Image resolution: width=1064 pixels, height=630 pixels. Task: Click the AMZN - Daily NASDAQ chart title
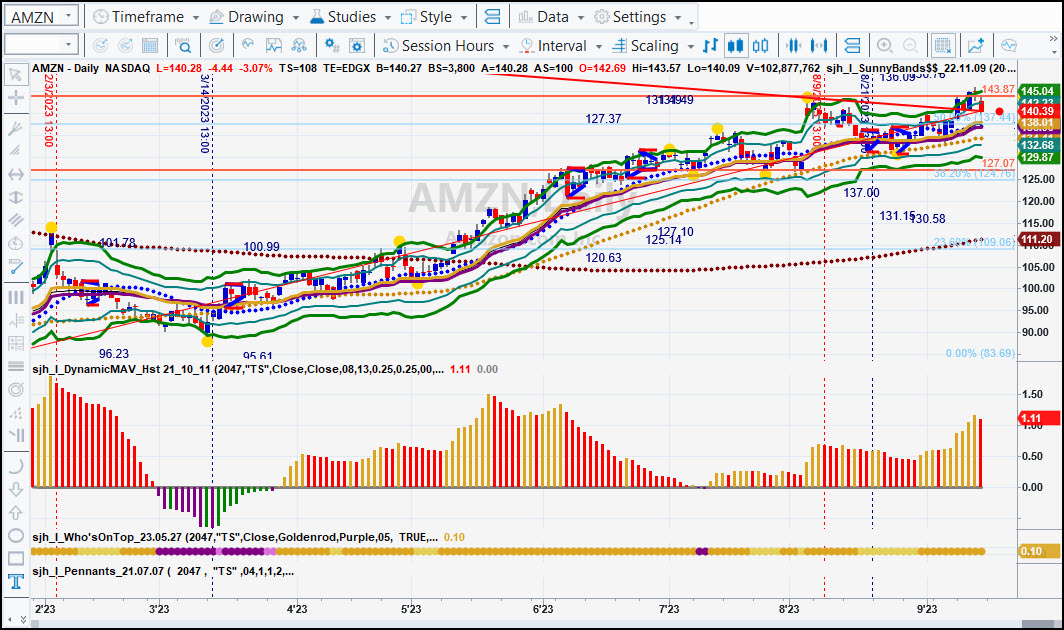[x=91, y=69]
